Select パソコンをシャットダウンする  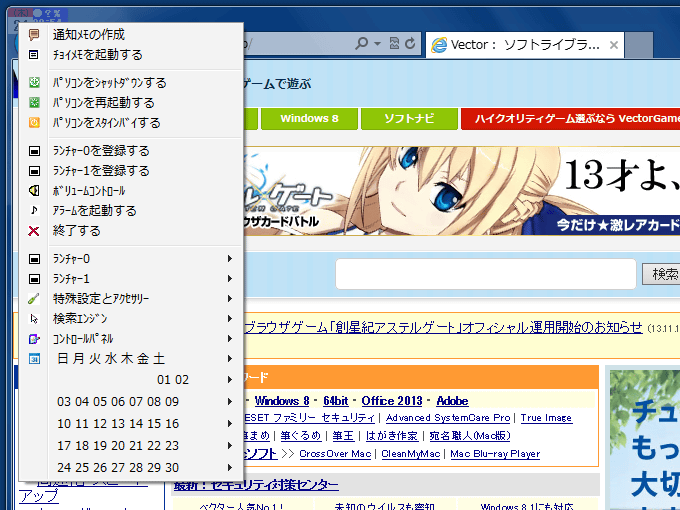click(x=131, y=82)
